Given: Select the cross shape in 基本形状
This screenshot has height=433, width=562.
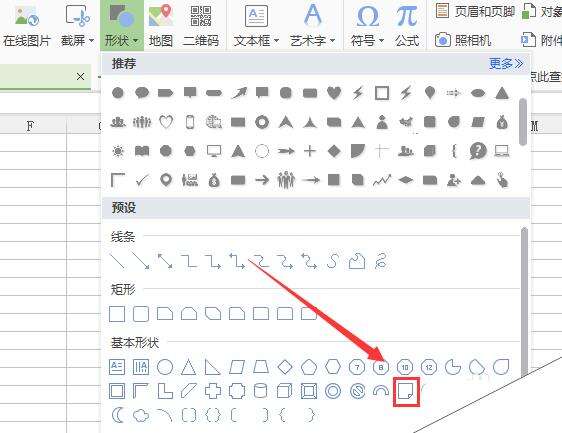Looking at the screenshot, I should pyautogui.click(x=213, y=391).
